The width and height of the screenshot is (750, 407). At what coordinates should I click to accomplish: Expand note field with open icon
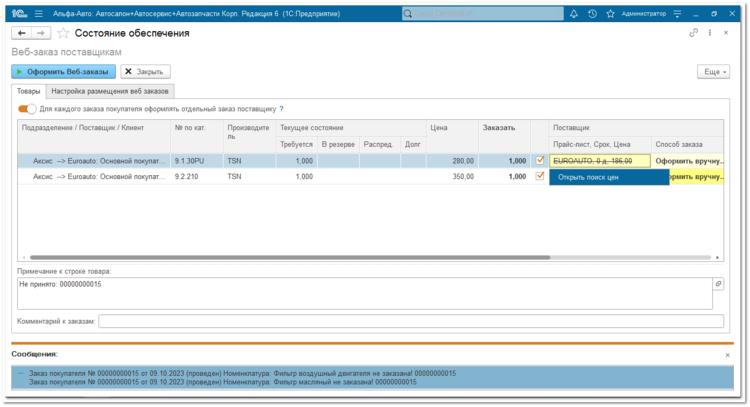click(x=718, y=284)
